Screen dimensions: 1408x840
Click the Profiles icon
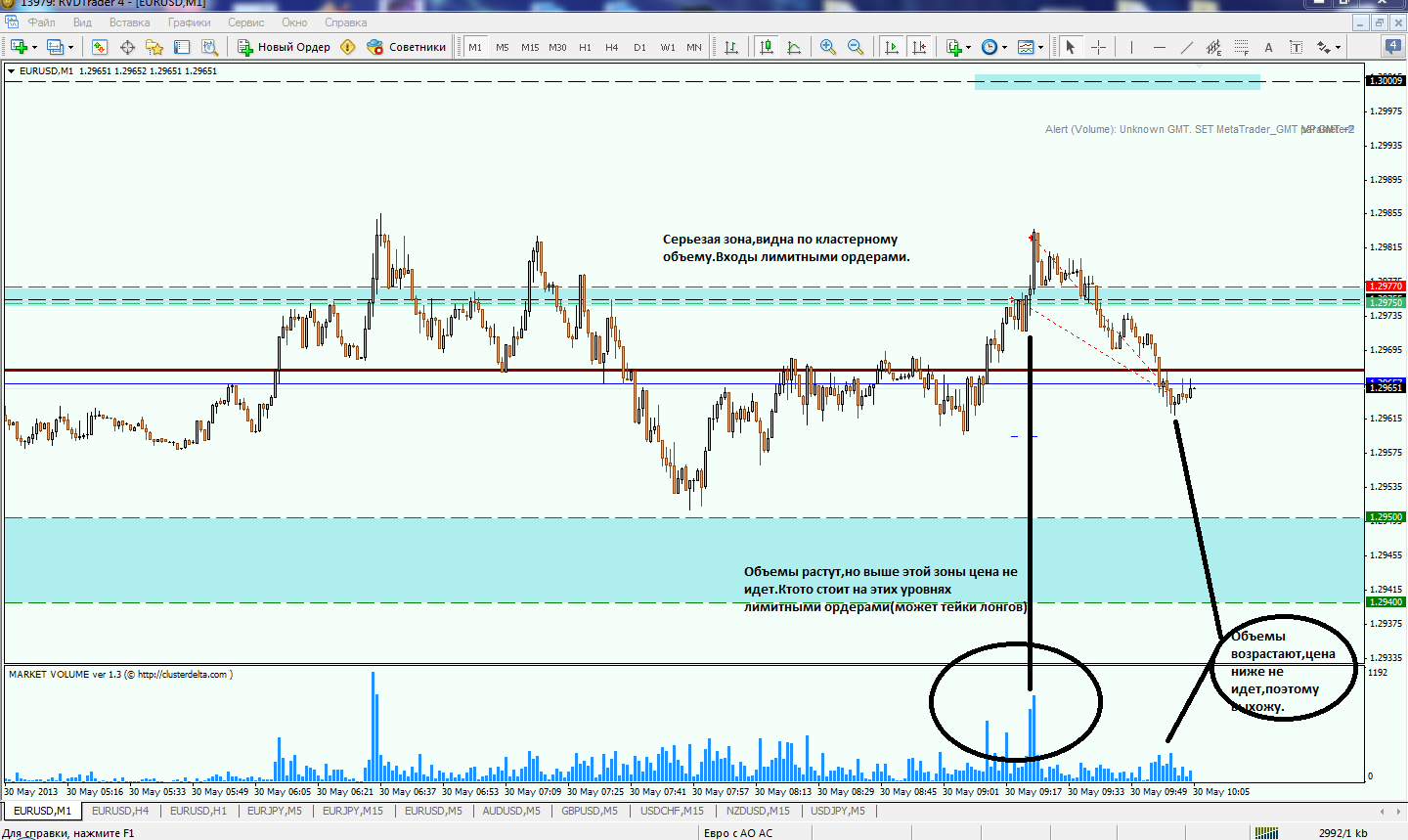coord(56,47)
